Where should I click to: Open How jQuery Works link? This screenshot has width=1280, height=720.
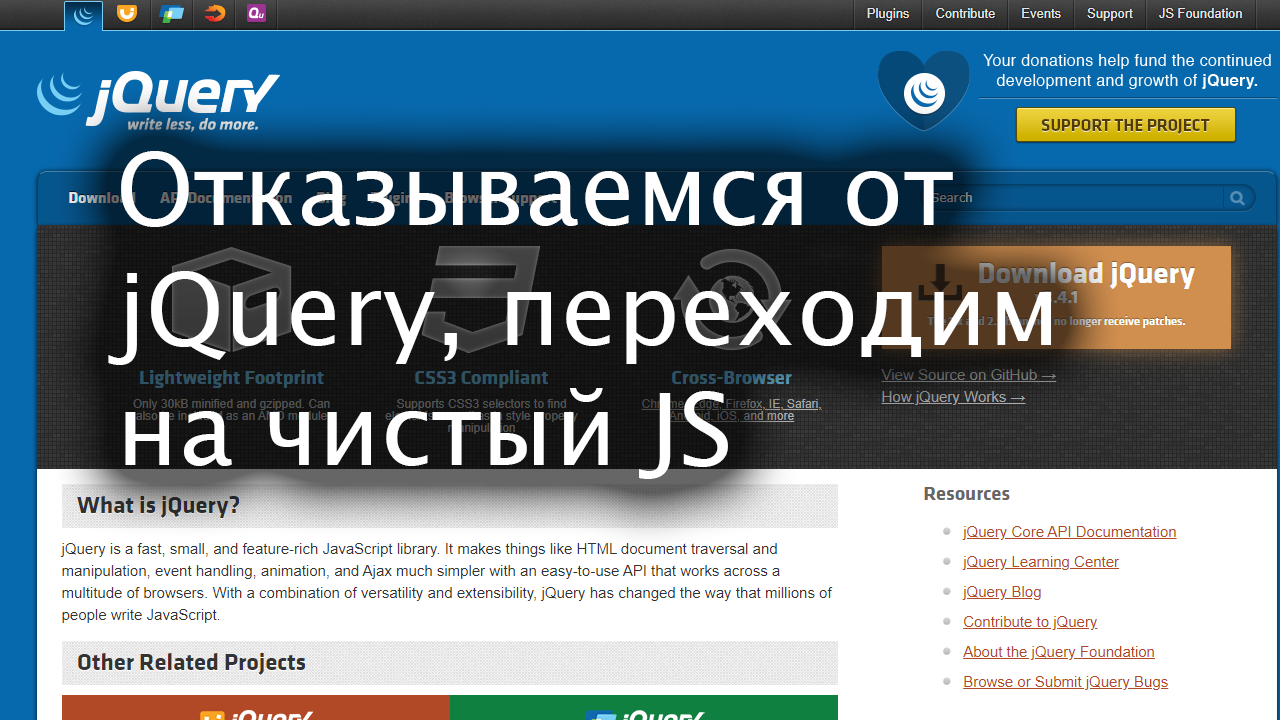point(953,397)
